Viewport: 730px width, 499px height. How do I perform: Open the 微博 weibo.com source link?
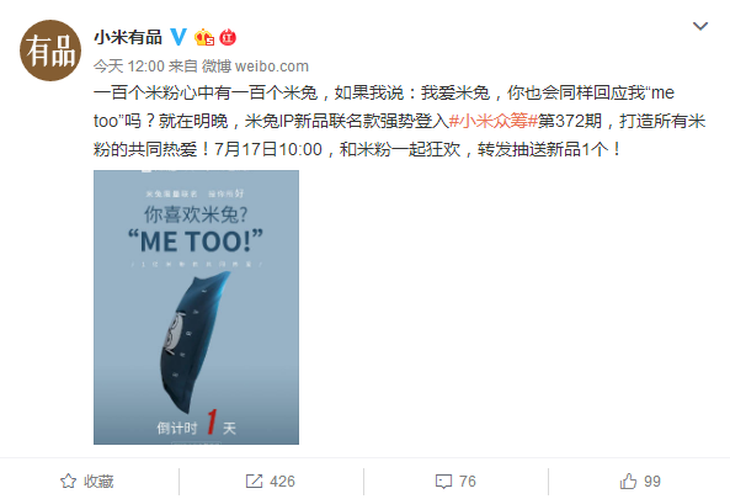(x=255, y=66)
